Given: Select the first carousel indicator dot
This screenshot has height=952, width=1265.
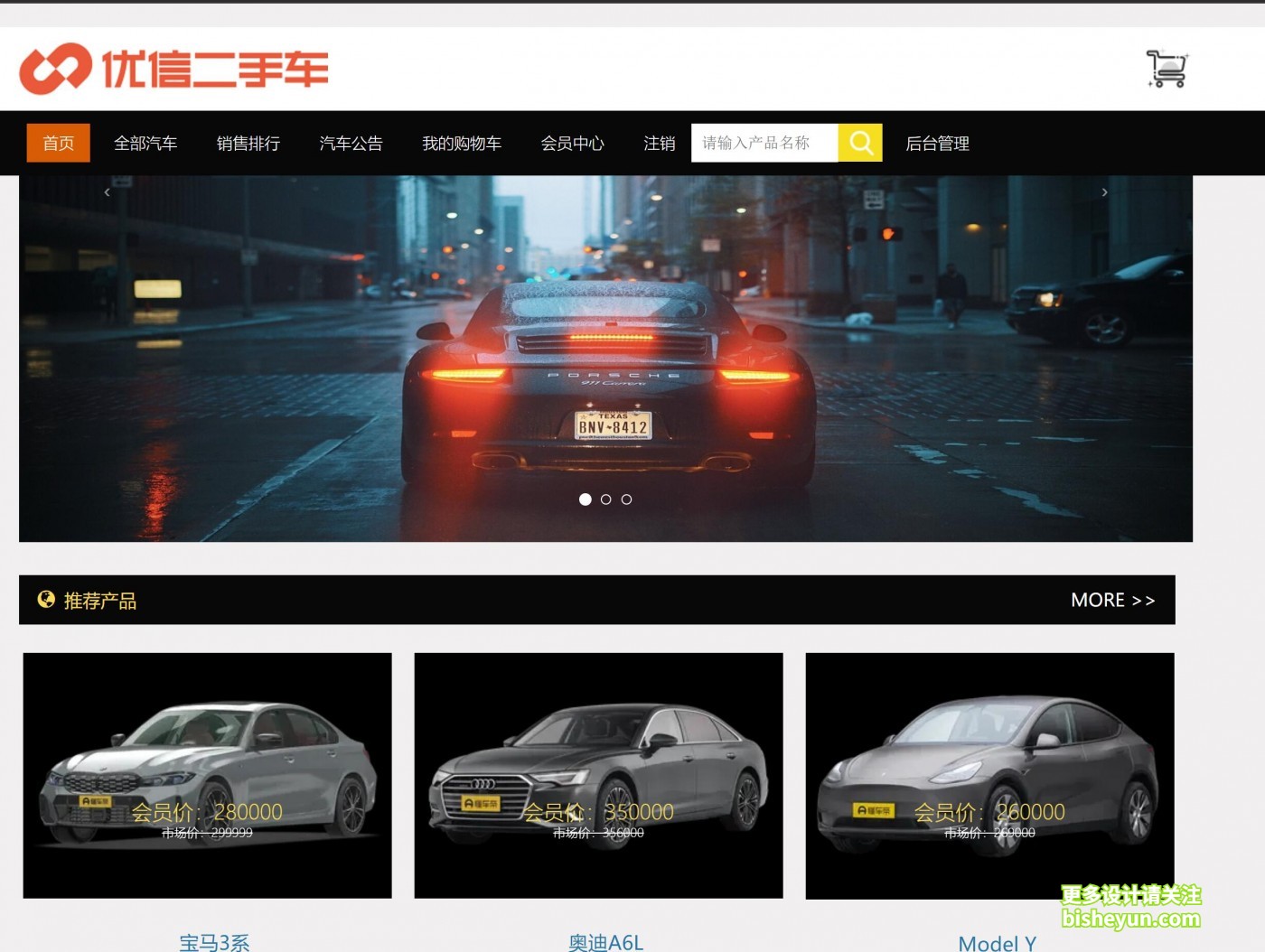Looking at the screenshot, I should [586, 499].
